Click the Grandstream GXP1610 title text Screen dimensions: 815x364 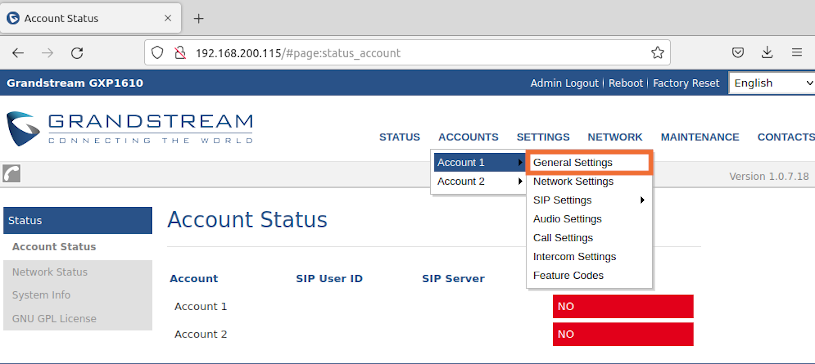[x=75, y=83]
